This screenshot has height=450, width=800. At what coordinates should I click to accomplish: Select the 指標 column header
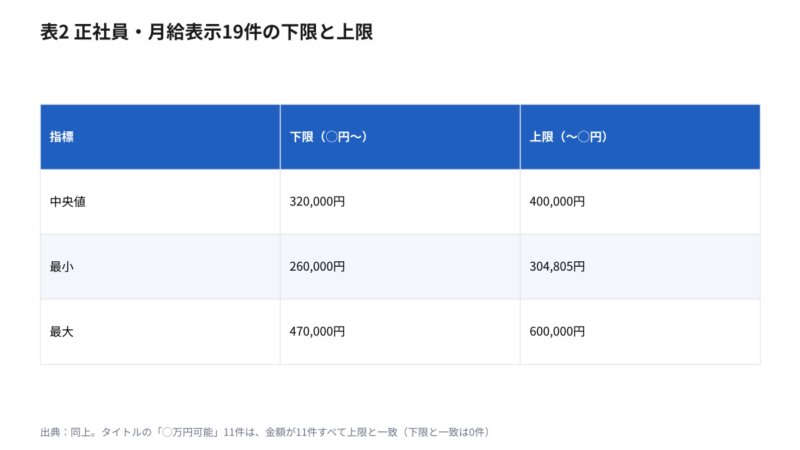(x=160, y=137)
